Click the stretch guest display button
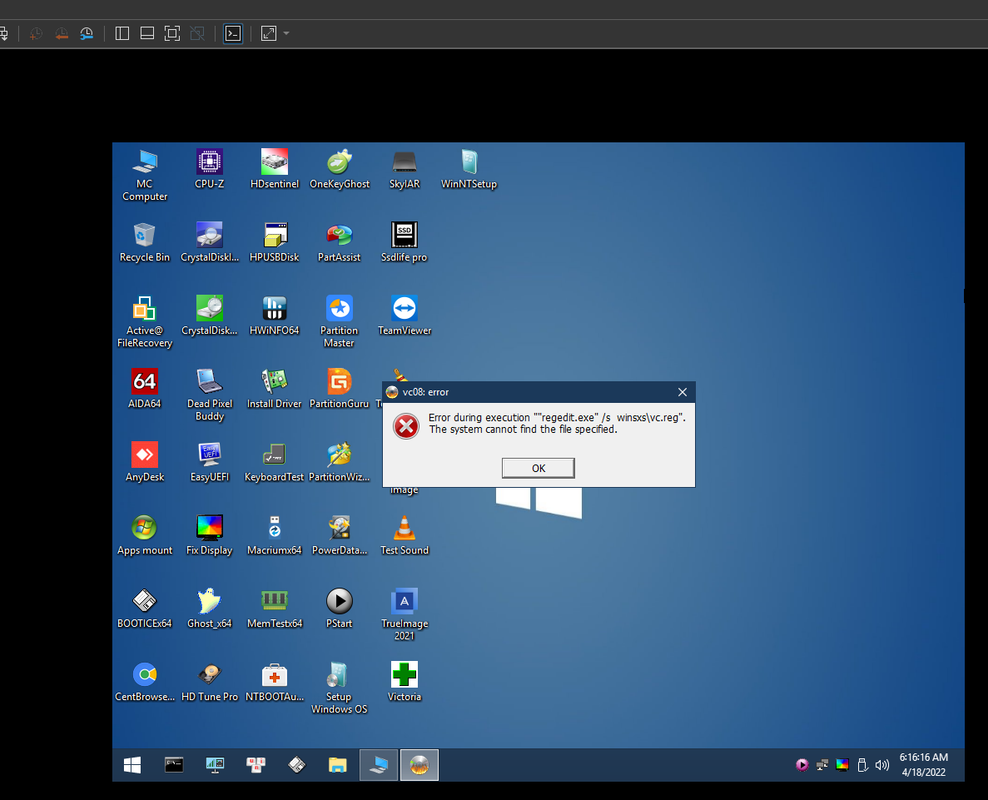Viewport: 988px width, 800px height. pos(268,33)
